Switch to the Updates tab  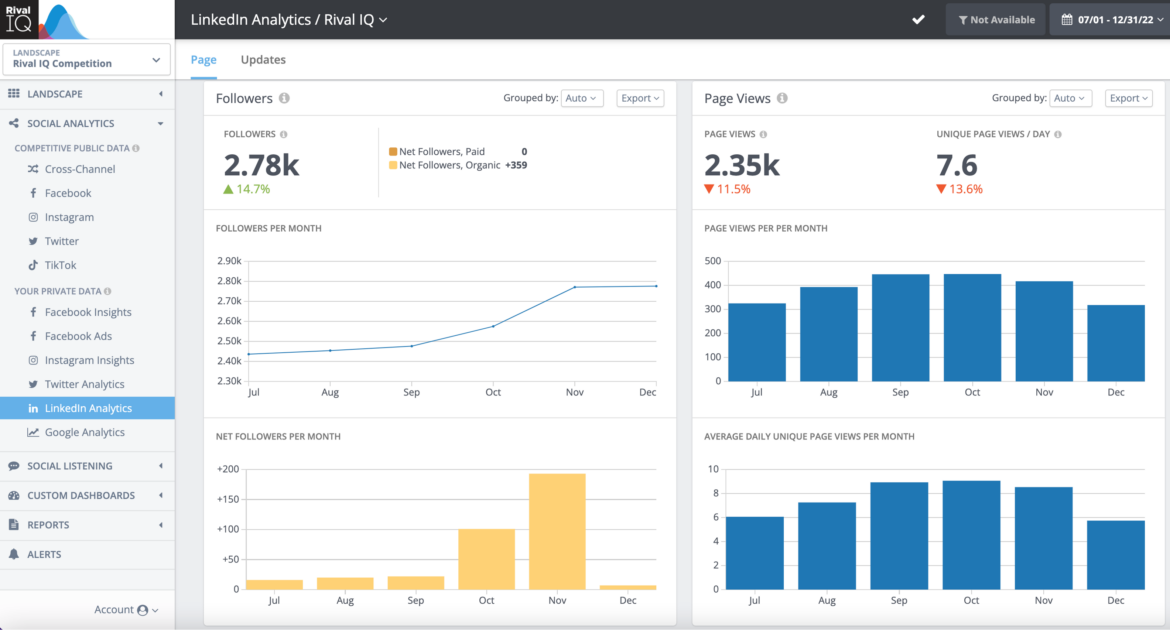click(262, 59)
